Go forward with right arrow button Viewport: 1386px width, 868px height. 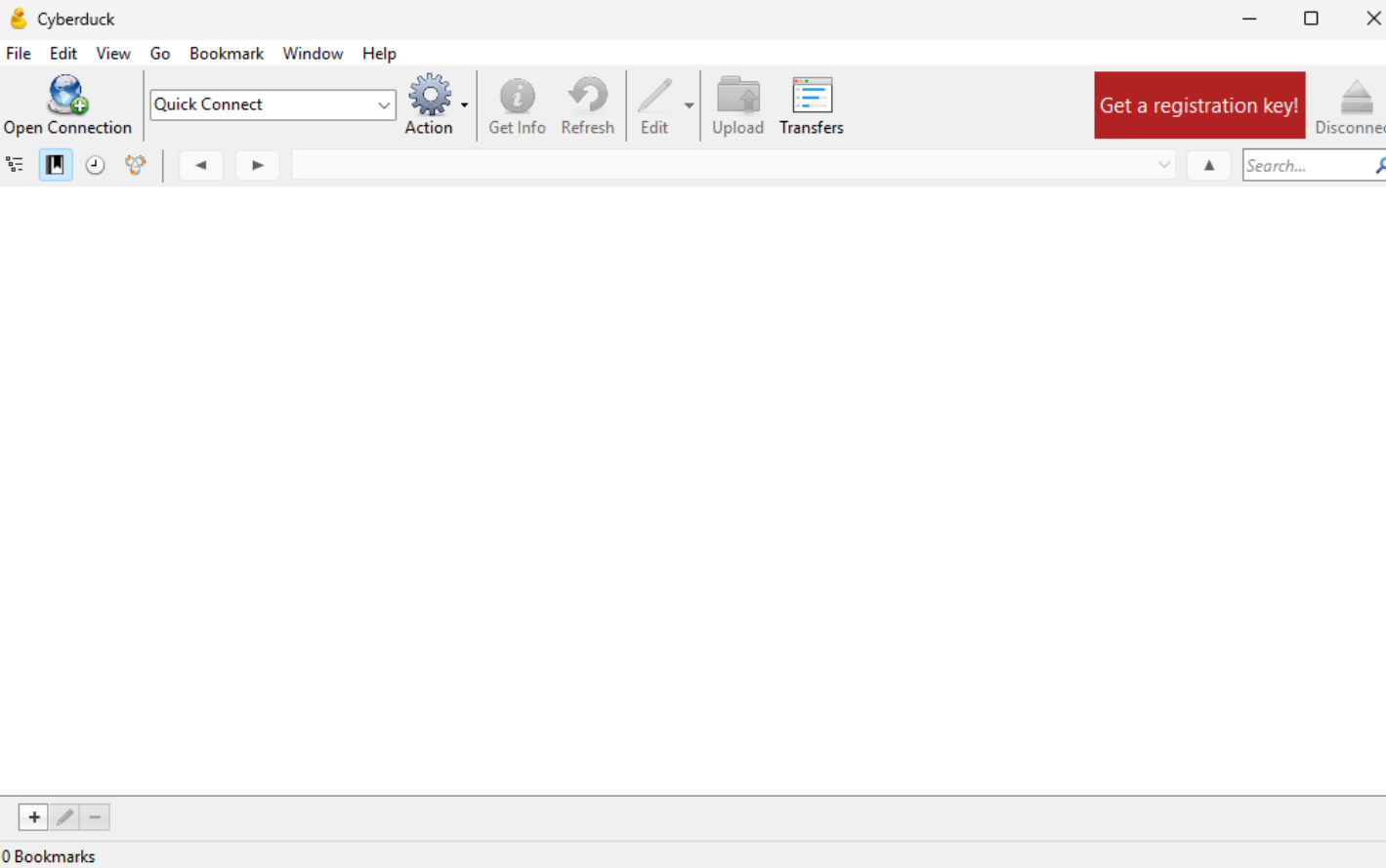click(x=257, y=165)
